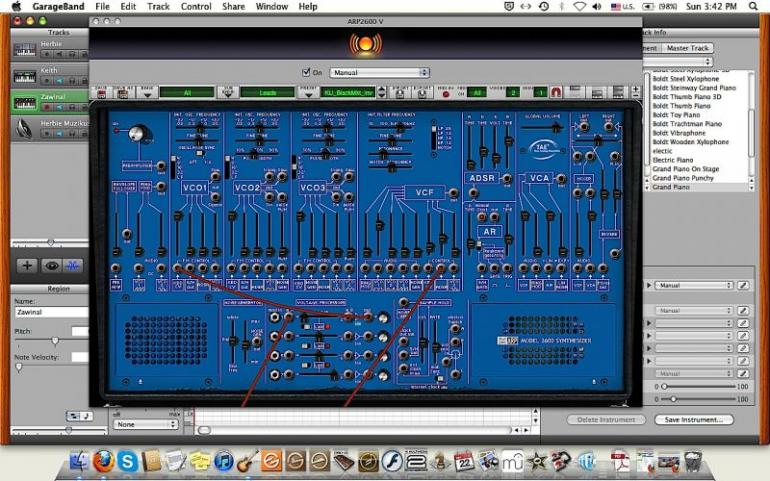The image size is (770, 481).
Task: Open the Preset dropdown arrow in ARP2600 toolbar
Action: point(308,92)
